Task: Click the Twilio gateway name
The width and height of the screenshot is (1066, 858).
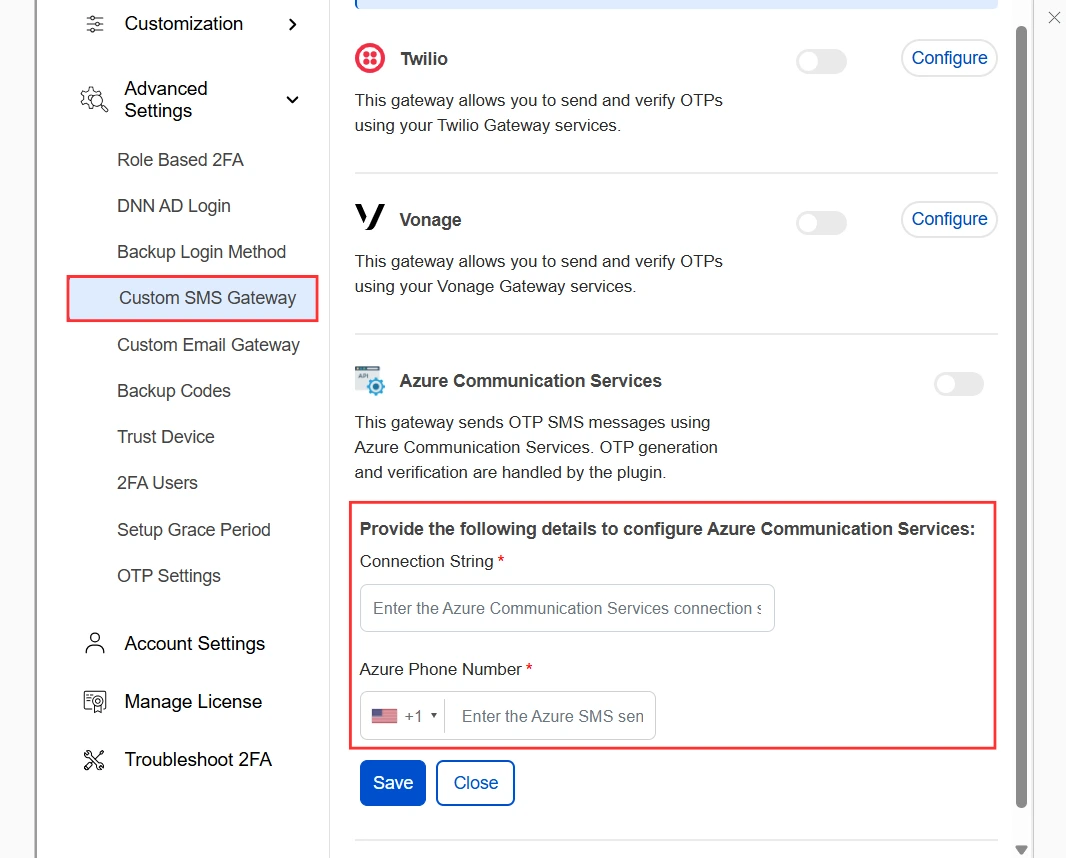Action: (424, 59)
